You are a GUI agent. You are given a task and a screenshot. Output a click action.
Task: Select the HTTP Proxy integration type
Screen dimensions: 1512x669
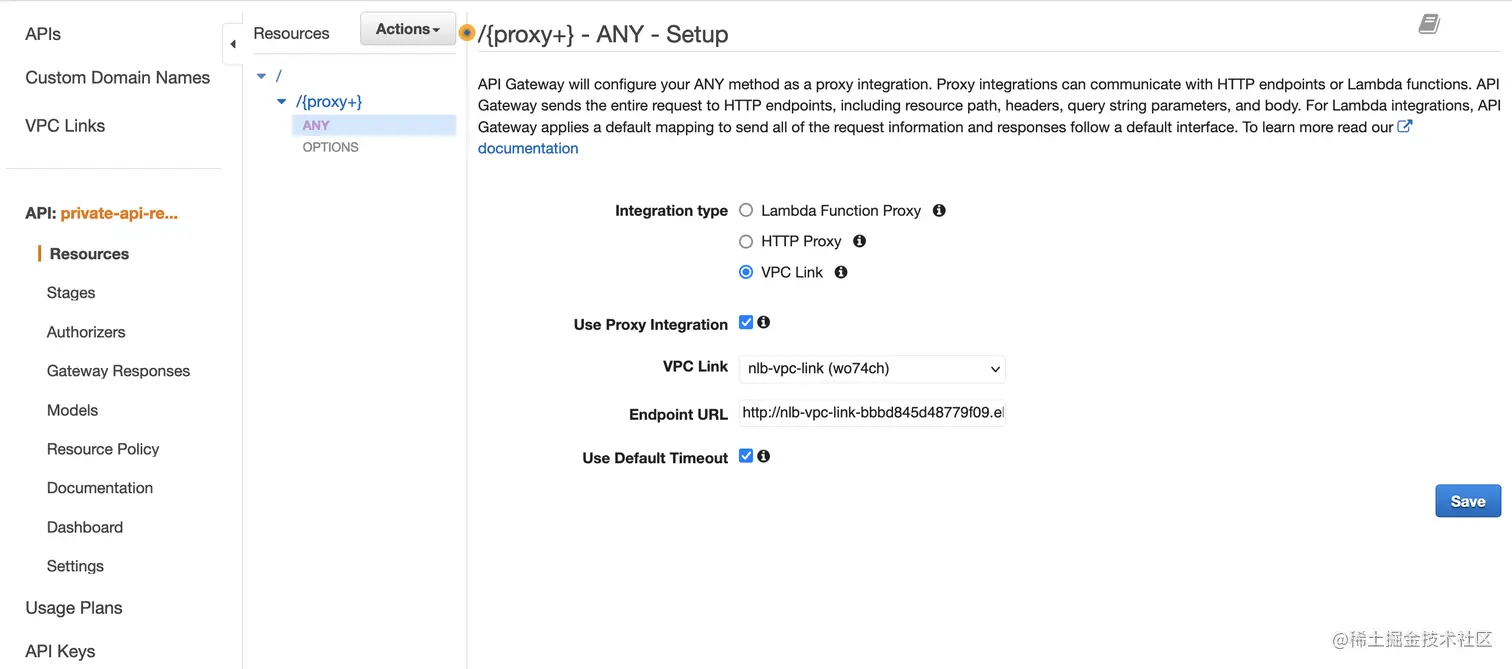click(746, 241)
